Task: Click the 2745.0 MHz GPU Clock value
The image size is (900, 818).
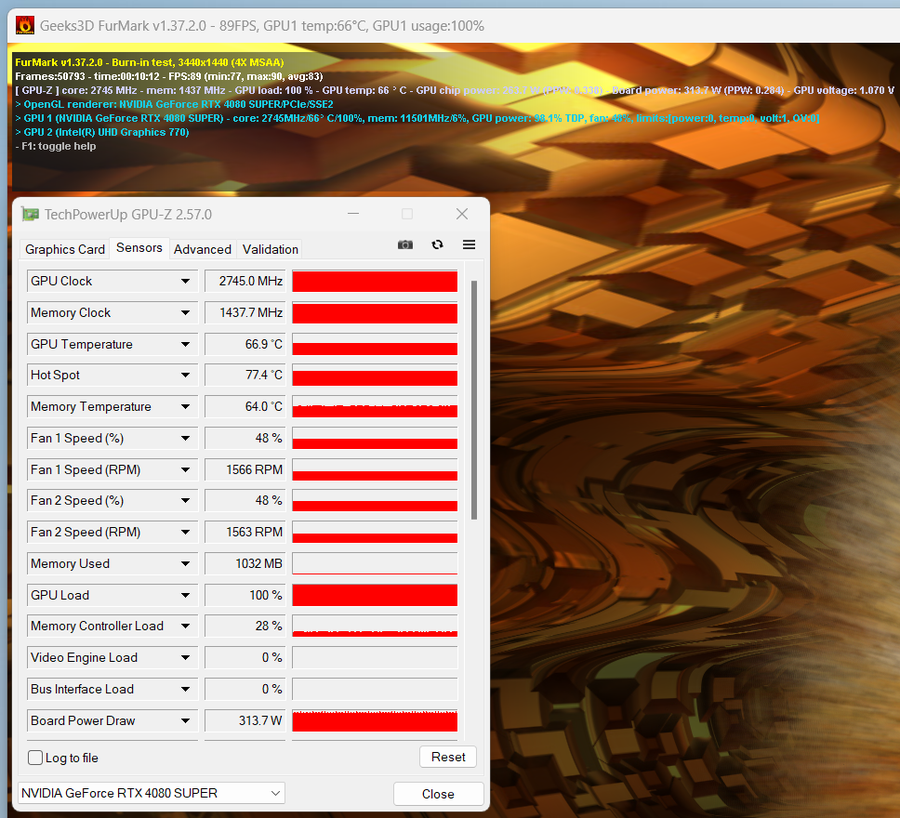Action: click(x=245, y=281)
